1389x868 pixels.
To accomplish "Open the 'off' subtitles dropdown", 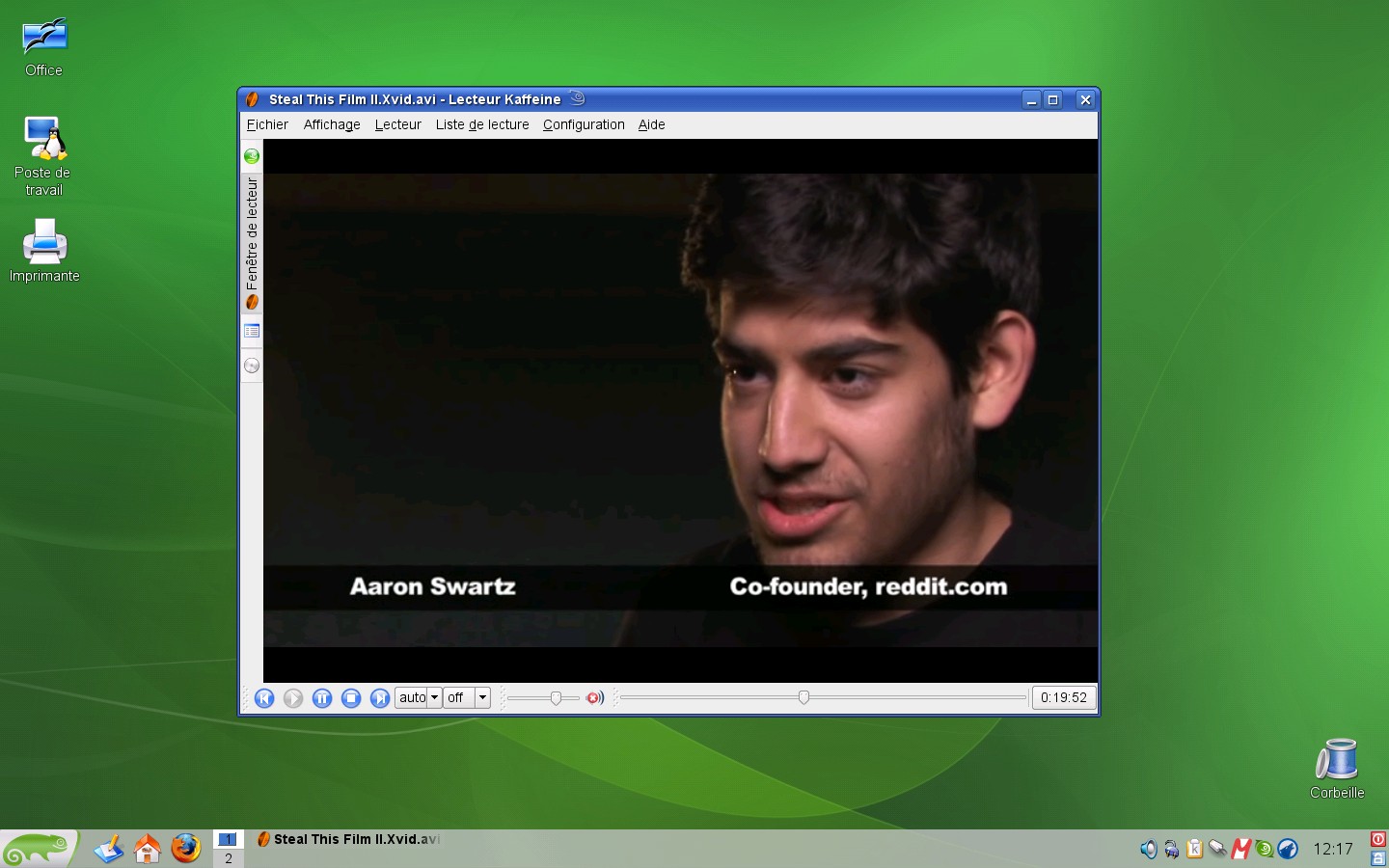I will 467,697.
